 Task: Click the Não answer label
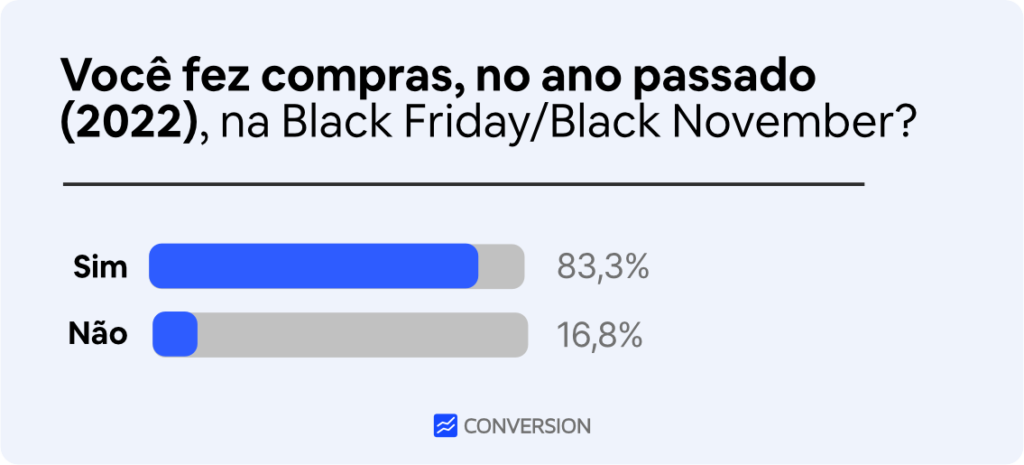tap(98, 334)
